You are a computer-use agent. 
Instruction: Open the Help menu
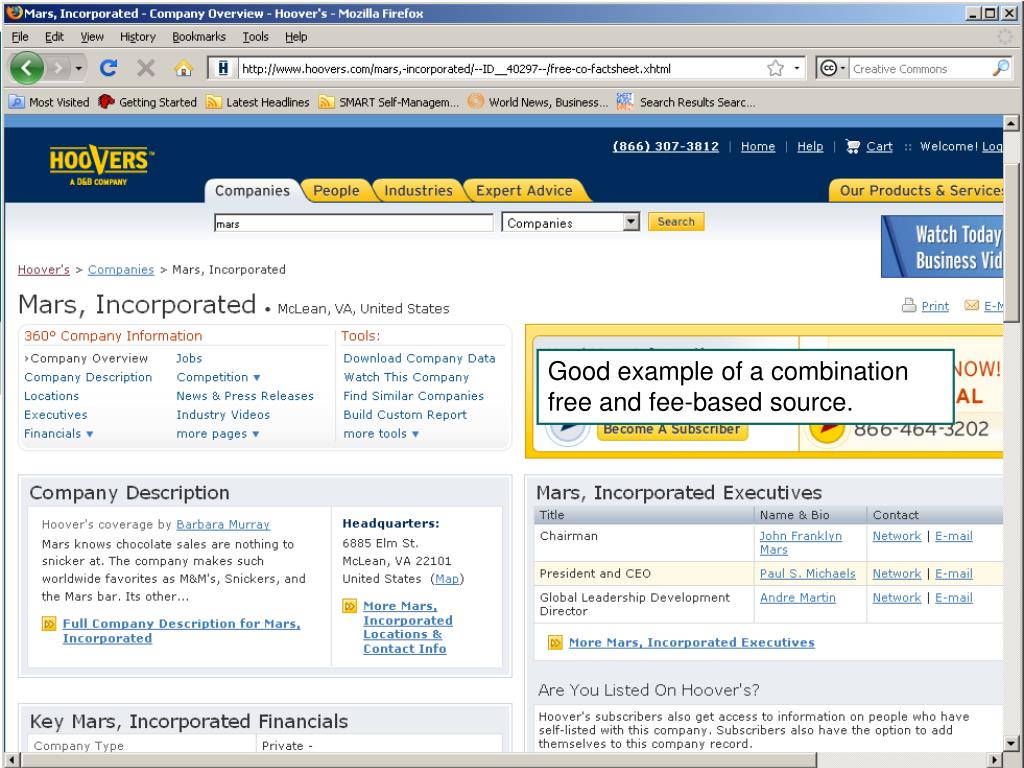[296, 37]
